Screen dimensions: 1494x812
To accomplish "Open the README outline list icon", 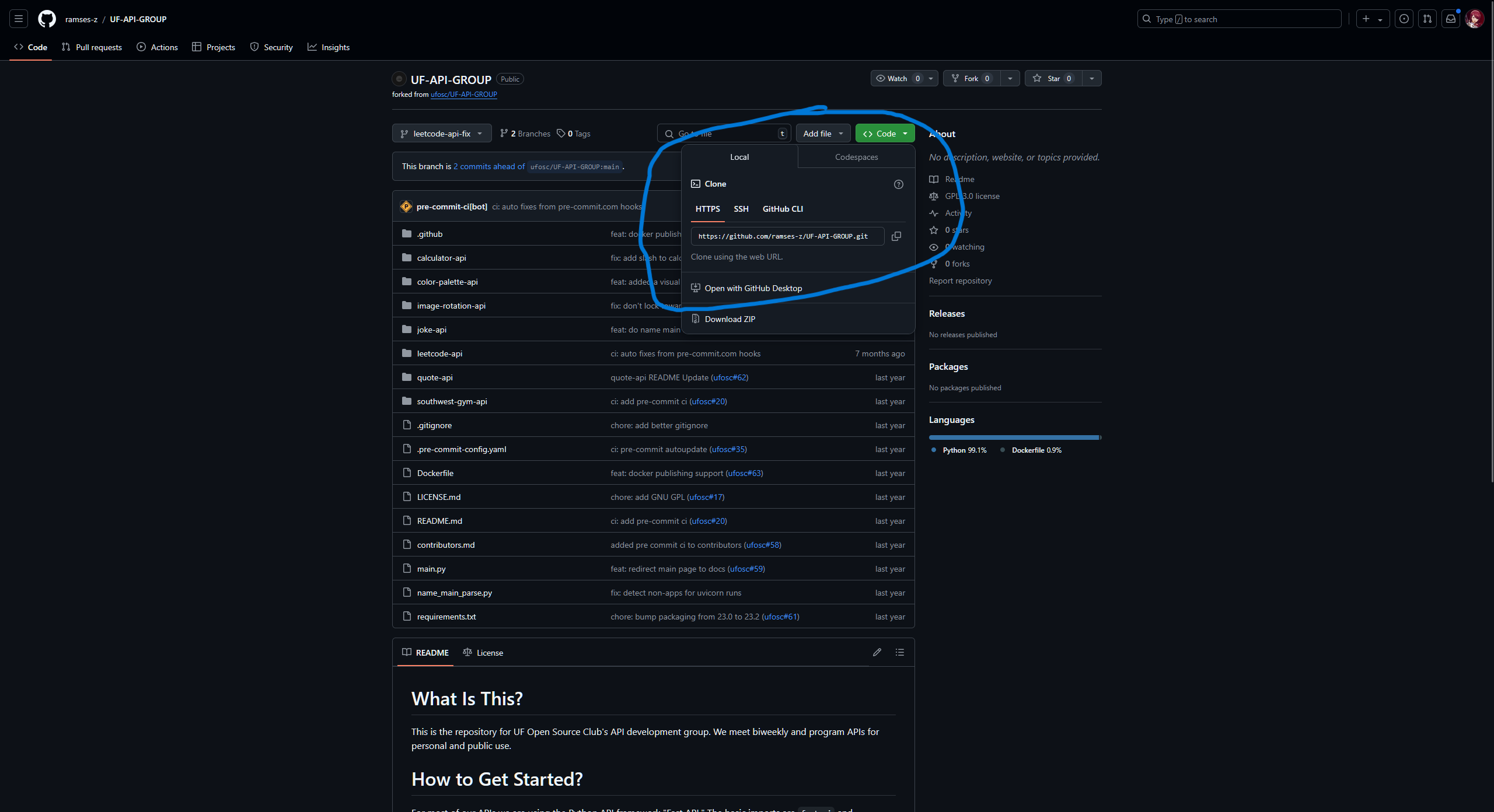I will point(899,652).
